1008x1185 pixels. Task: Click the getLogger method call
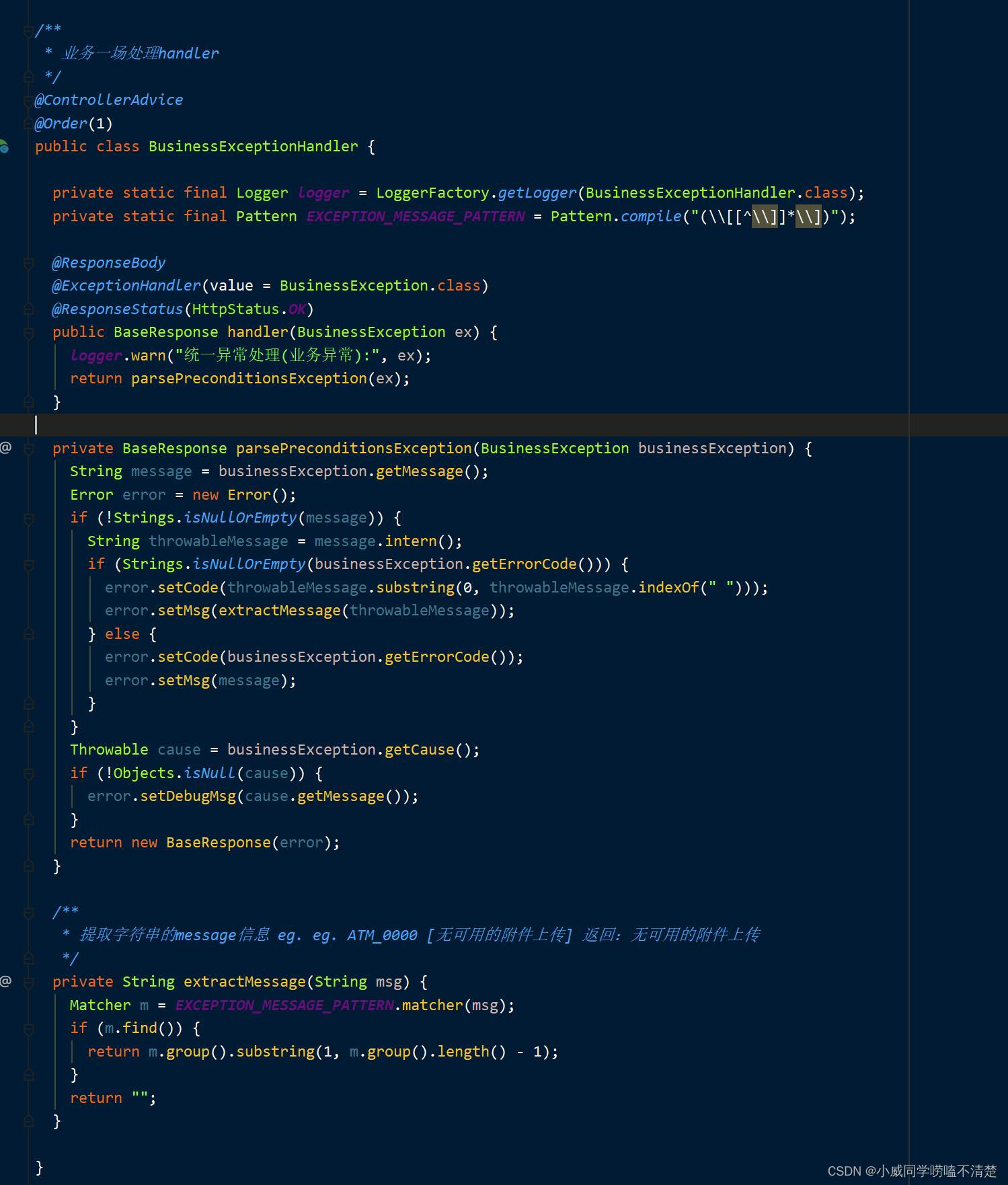(537, 192)
